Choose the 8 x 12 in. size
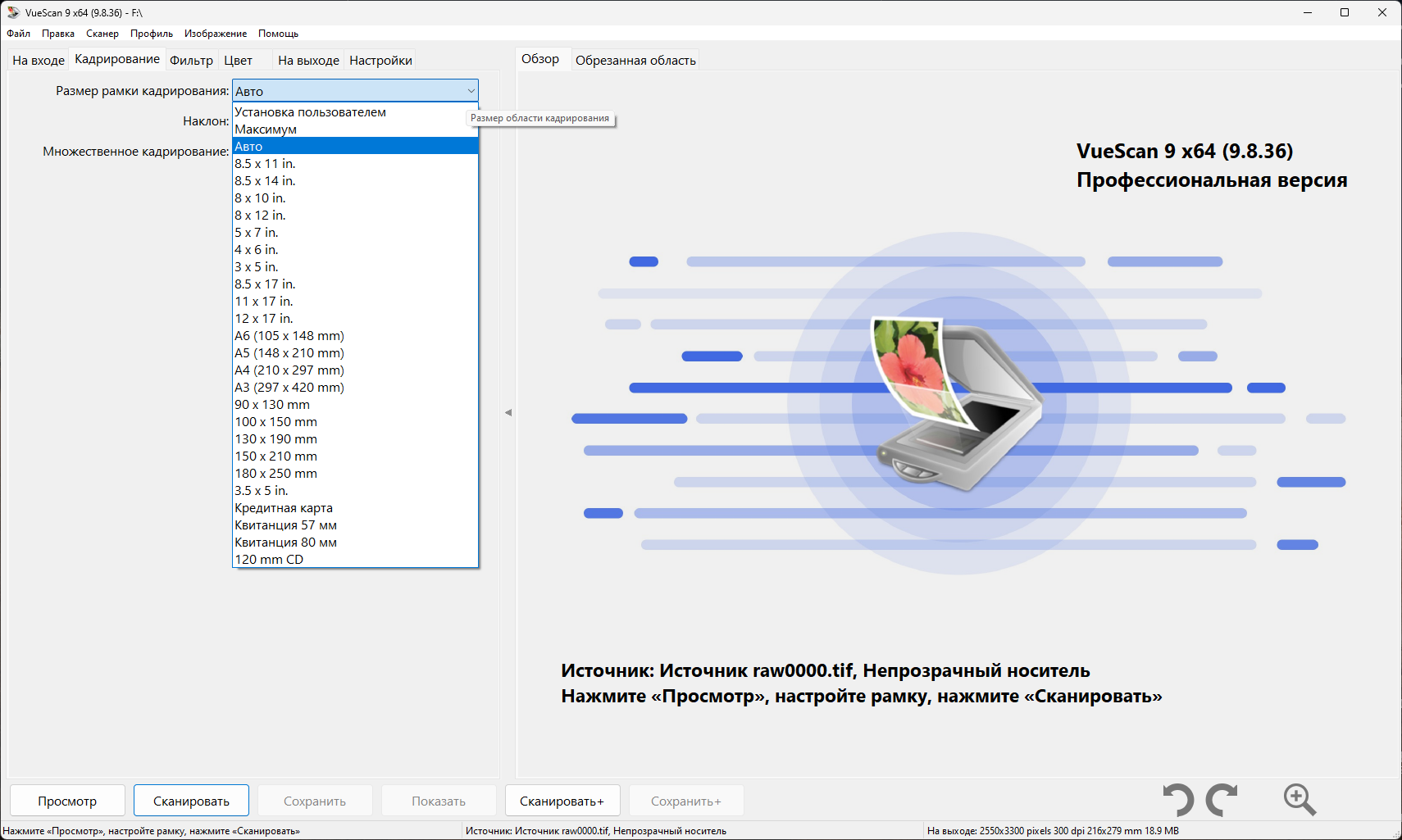 click(355, 215)
